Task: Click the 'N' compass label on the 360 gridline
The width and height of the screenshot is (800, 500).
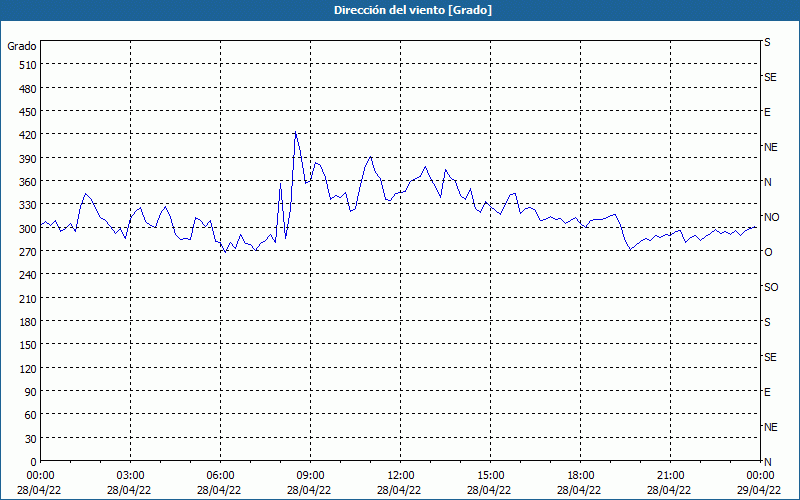Action: click(767, 182)
